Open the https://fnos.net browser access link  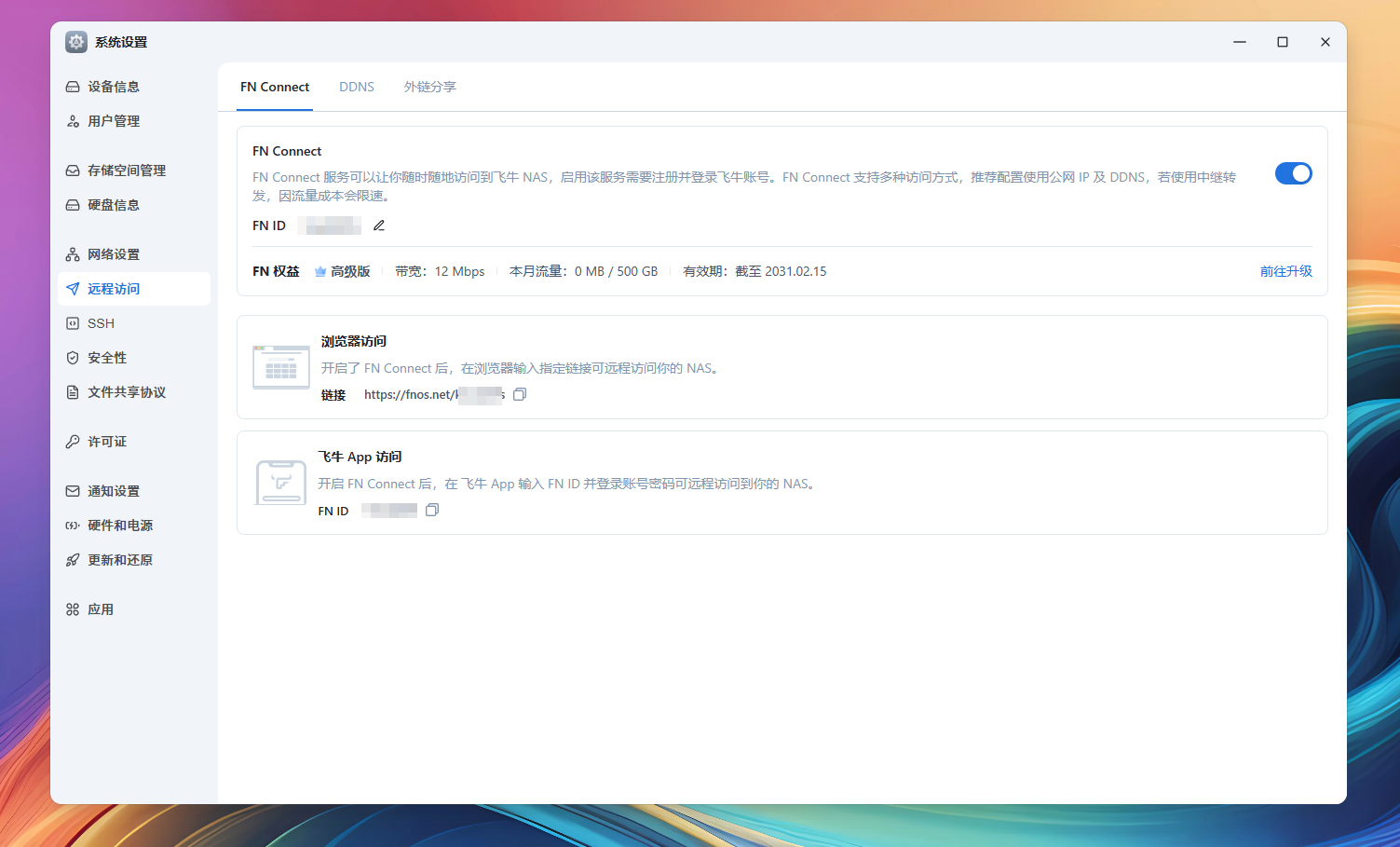point(433,394)
